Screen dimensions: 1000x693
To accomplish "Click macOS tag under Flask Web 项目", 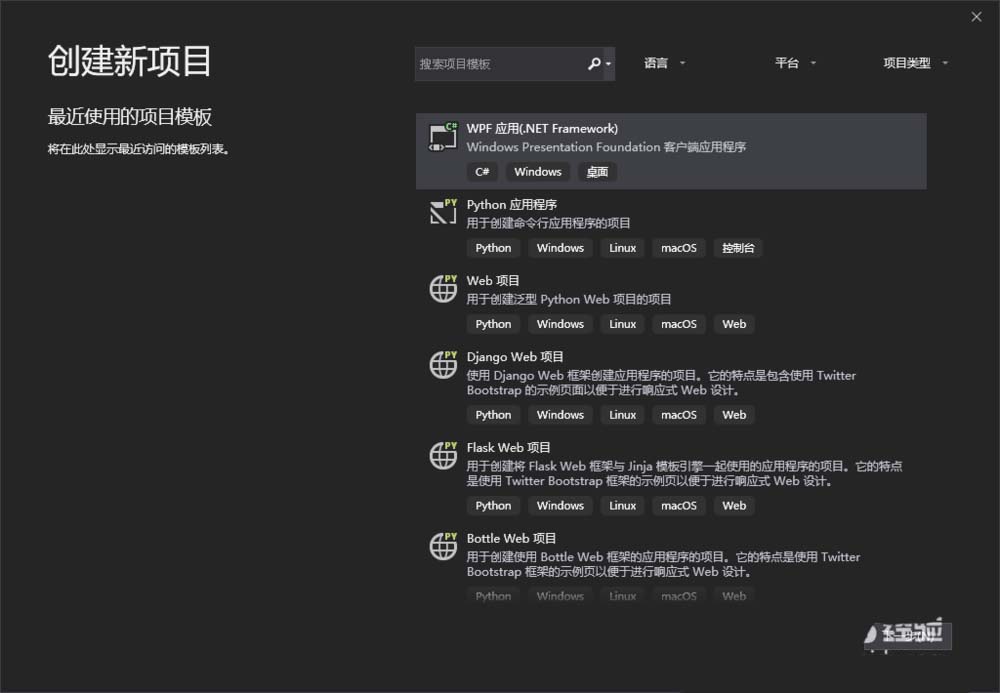I will [679, 506].
